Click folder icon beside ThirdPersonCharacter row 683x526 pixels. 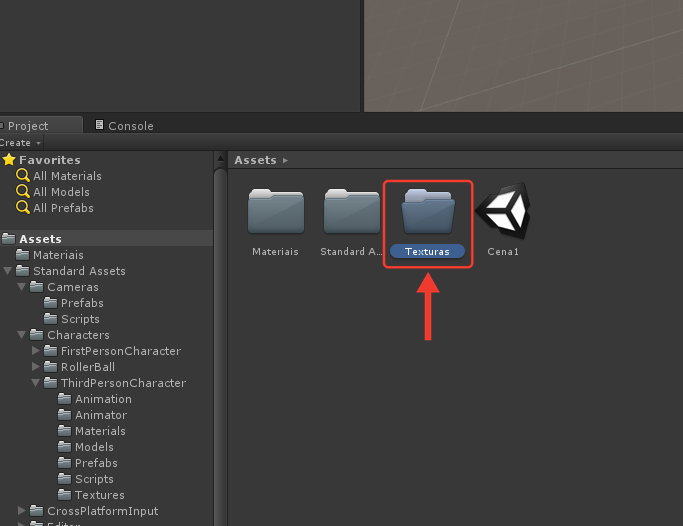pyautogui.click(x=50, y=383)
